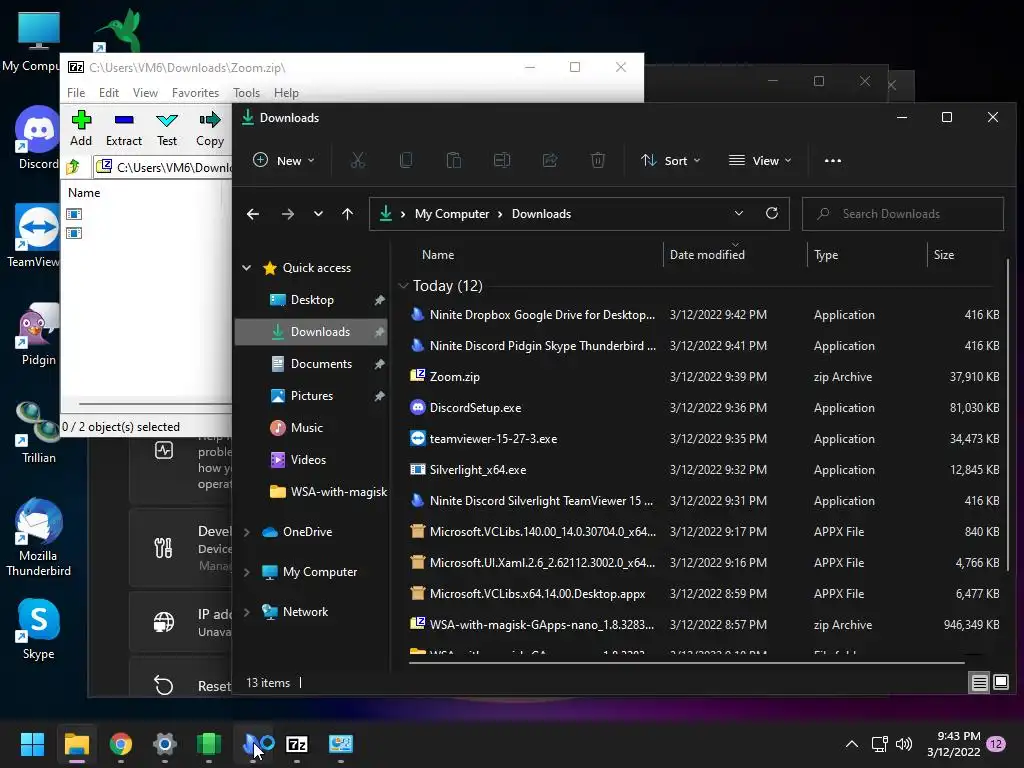
Task: Switch to large thumbnails view icon
Action: coord(1000,682)
